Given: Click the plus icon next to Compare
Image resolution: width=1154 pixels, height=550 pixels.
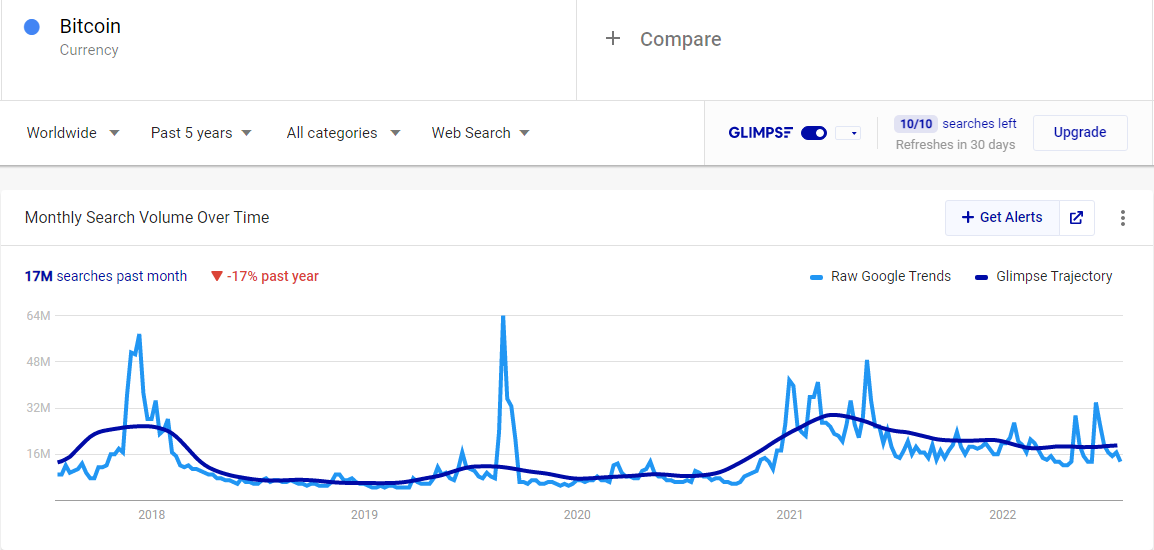Looking at the screenshot, I should point(614,39).
